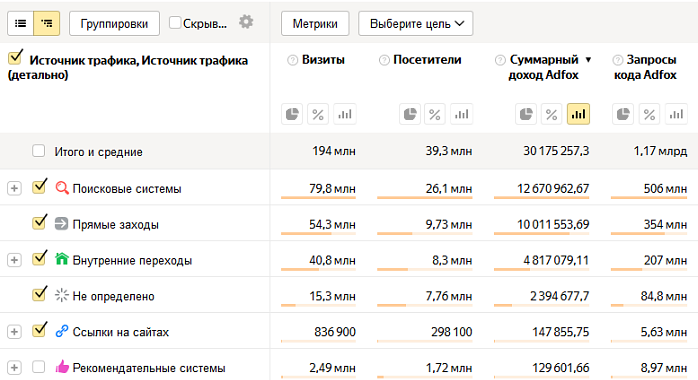Expand Ссылки на сайтах row
The height and width of the screenshot is (380, 698).
[x=14, y=332]
